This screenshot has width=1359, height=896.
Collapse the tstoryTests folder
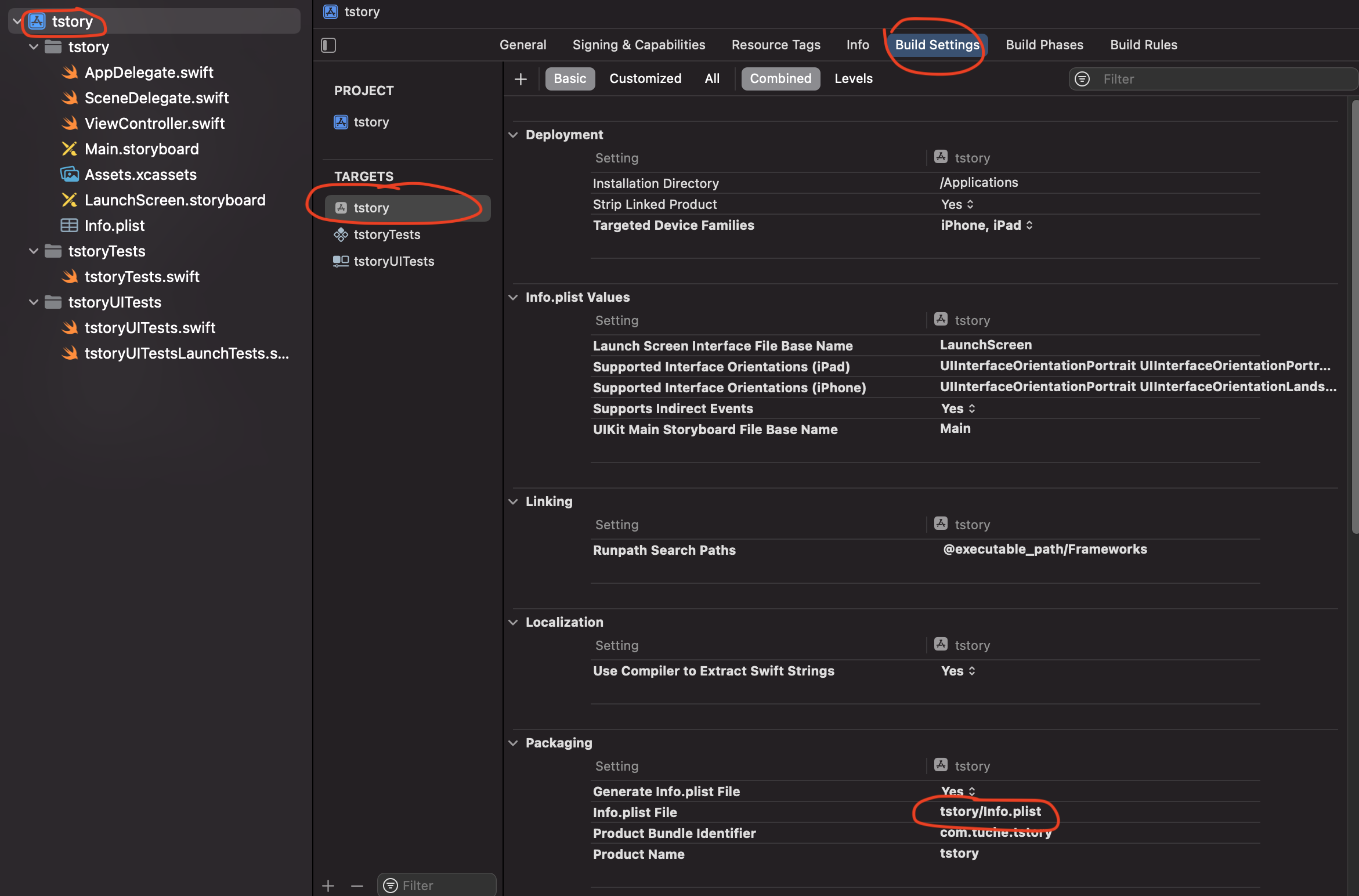(x=34, y=251)
